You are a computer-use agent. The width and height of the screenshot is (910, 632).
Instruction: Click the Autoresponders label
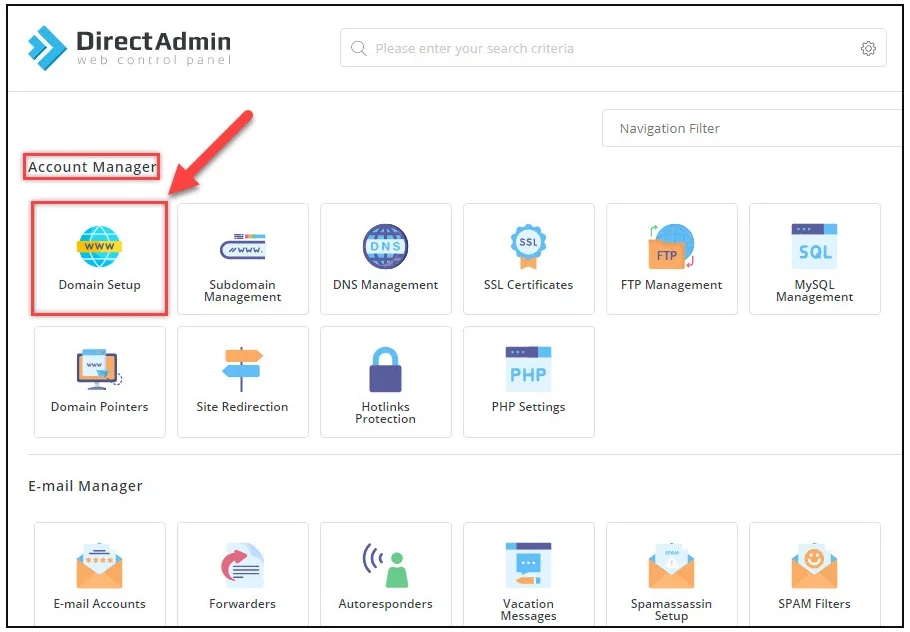click(385, 604)
